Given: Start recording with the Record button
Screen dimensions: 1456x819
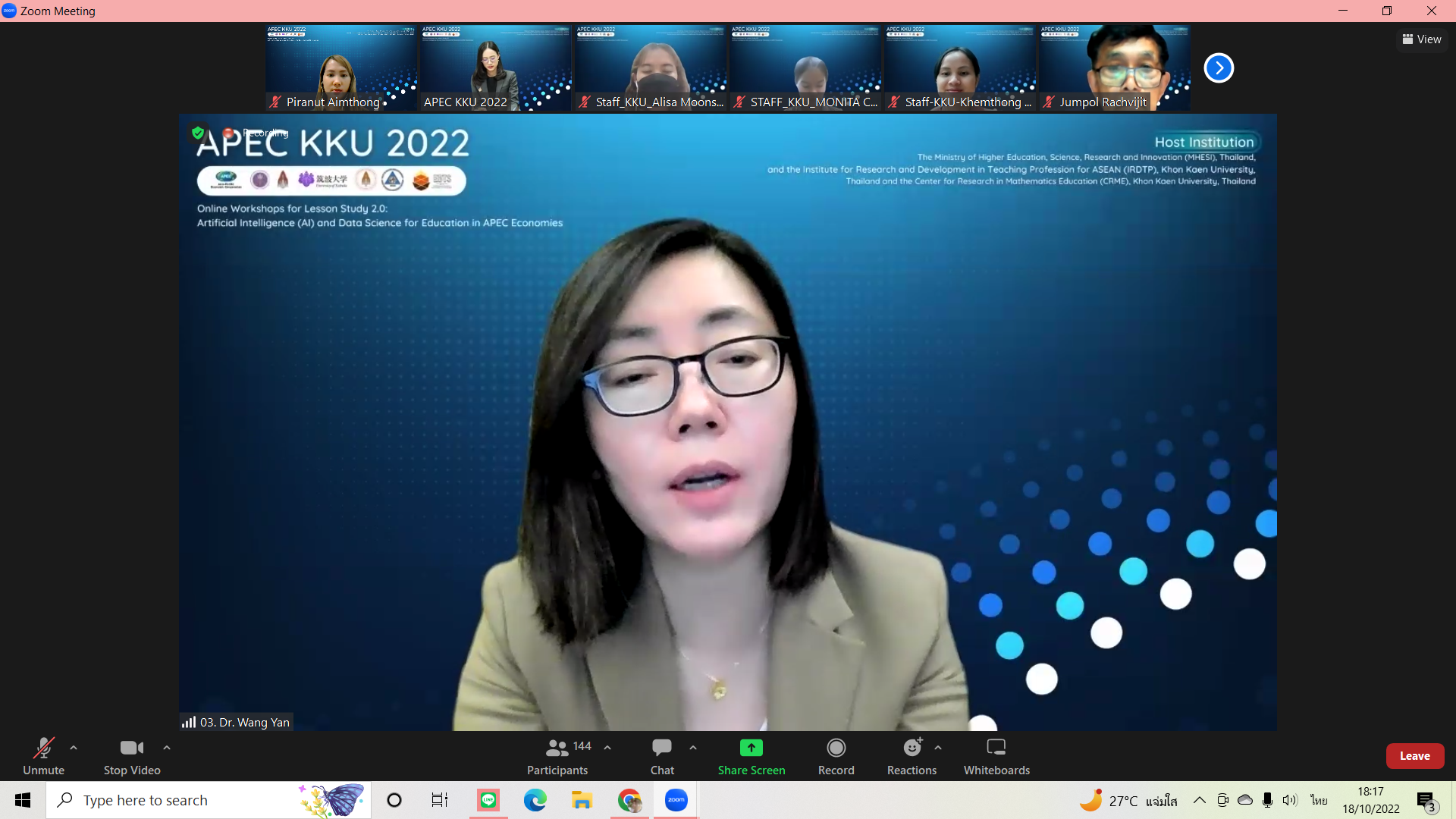Looking at the screenshot, I should (x=836, y=757).
